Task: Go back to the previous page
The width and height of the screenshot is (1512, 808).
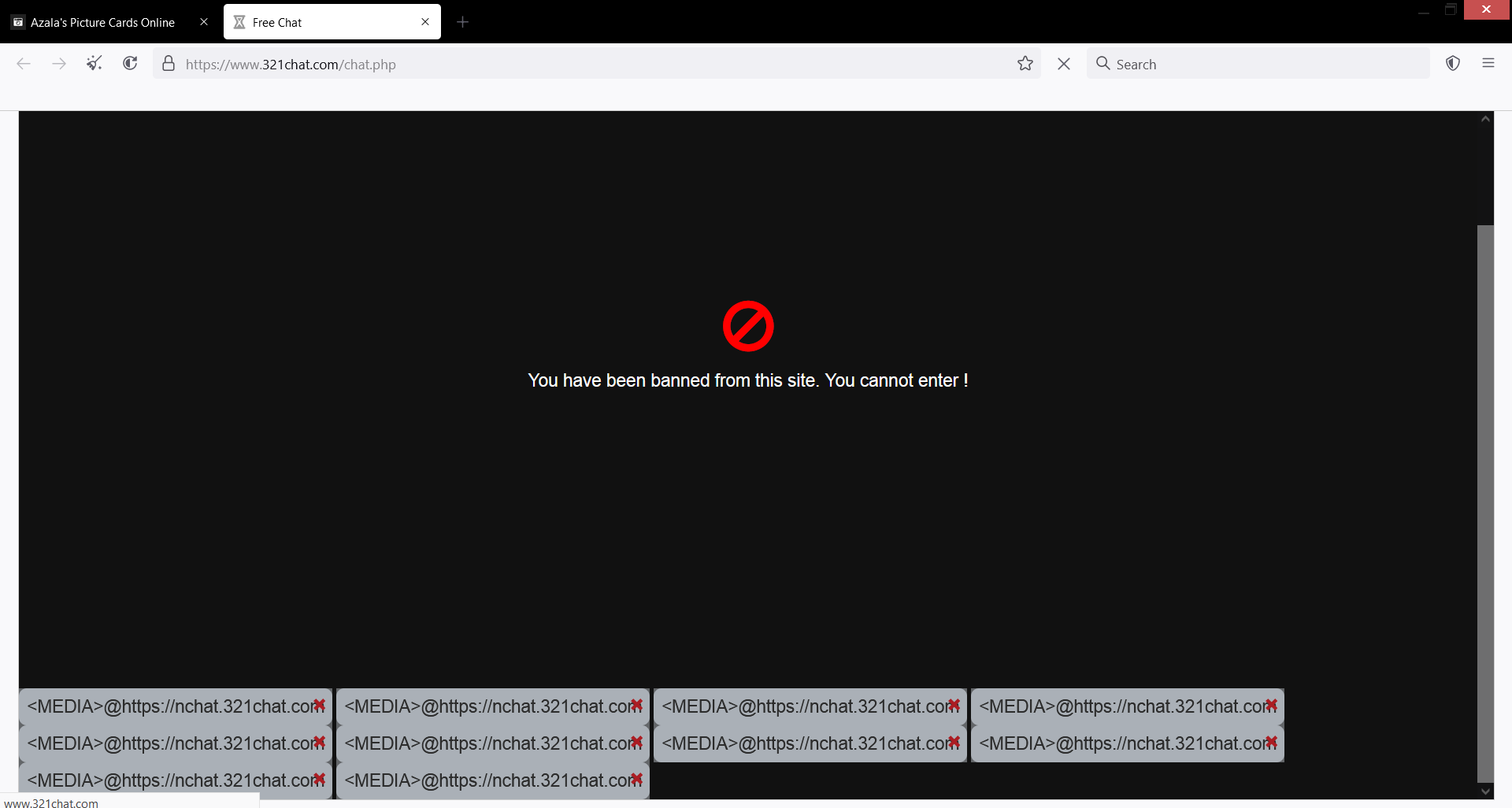Action: 24,64
